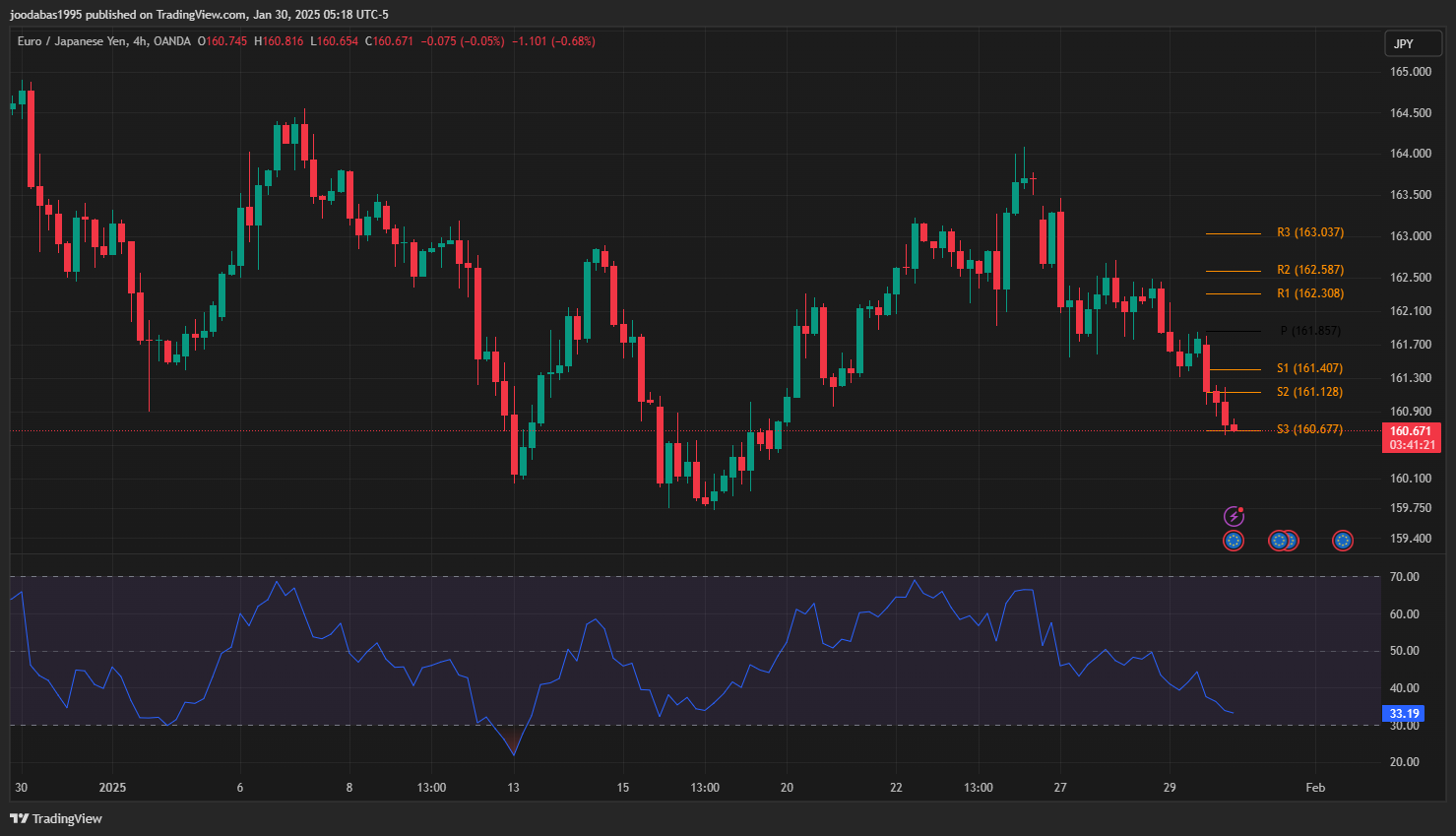Click the 164.000 price axis label
The image size is (1456, 836).
point(1411,154)
